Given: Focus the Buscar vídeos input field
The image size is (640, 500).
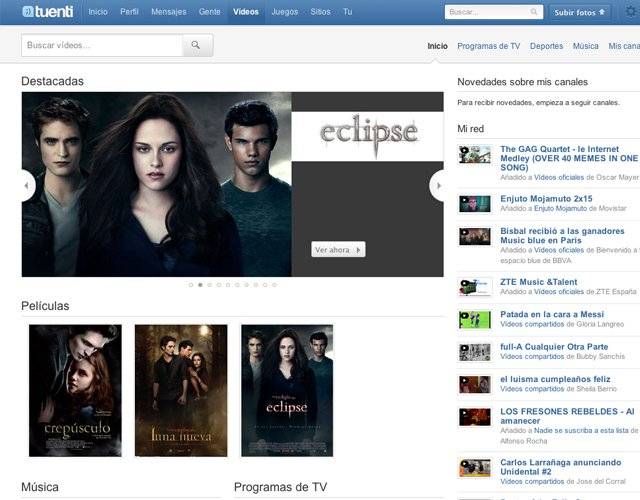Looking at the screenshot, I should [x=102, y=45].
